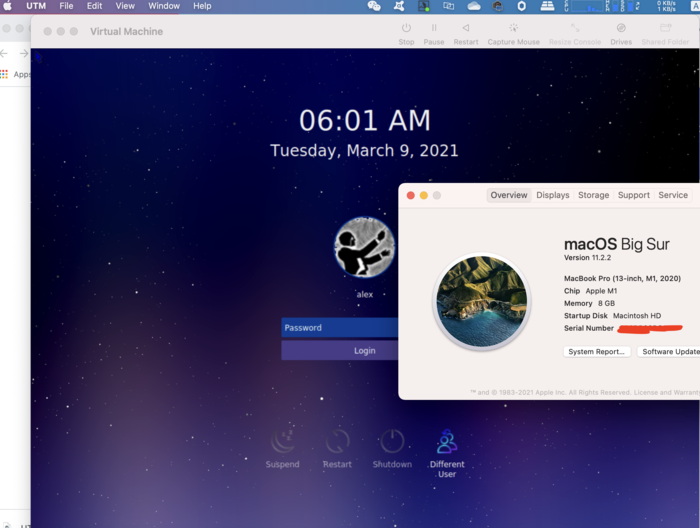Screen dimensions: 700x528
Task: Open the File menu
Action: tap(66, 6)
